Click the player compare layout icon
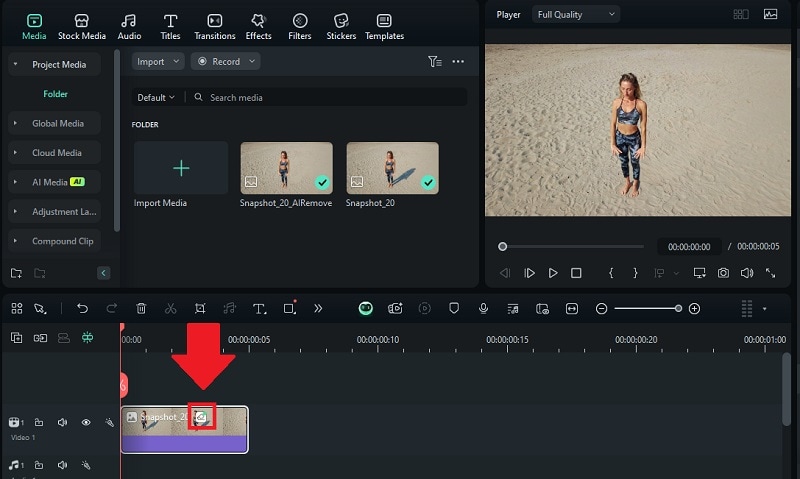 click(741, 14)
